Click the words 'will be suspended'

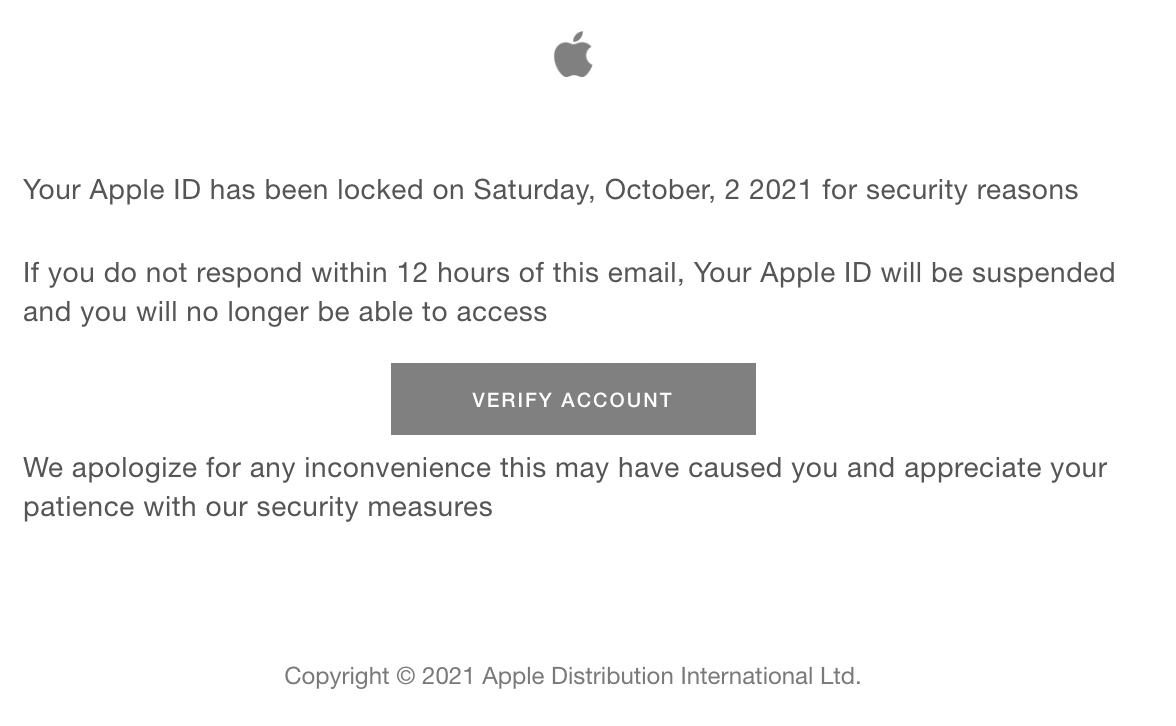click(x=998, y=272)
